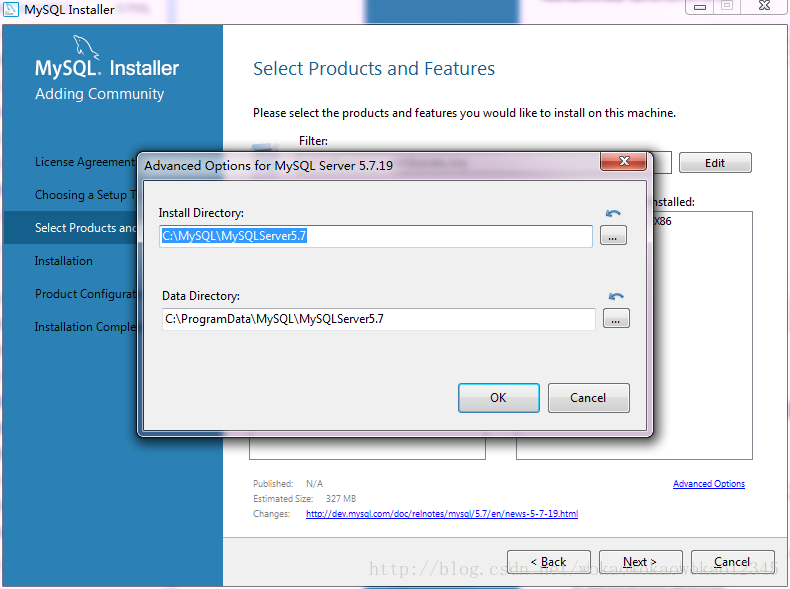Browse for Install Directory folder
This screenshot has width=790, height=589.
pos(613,235)
